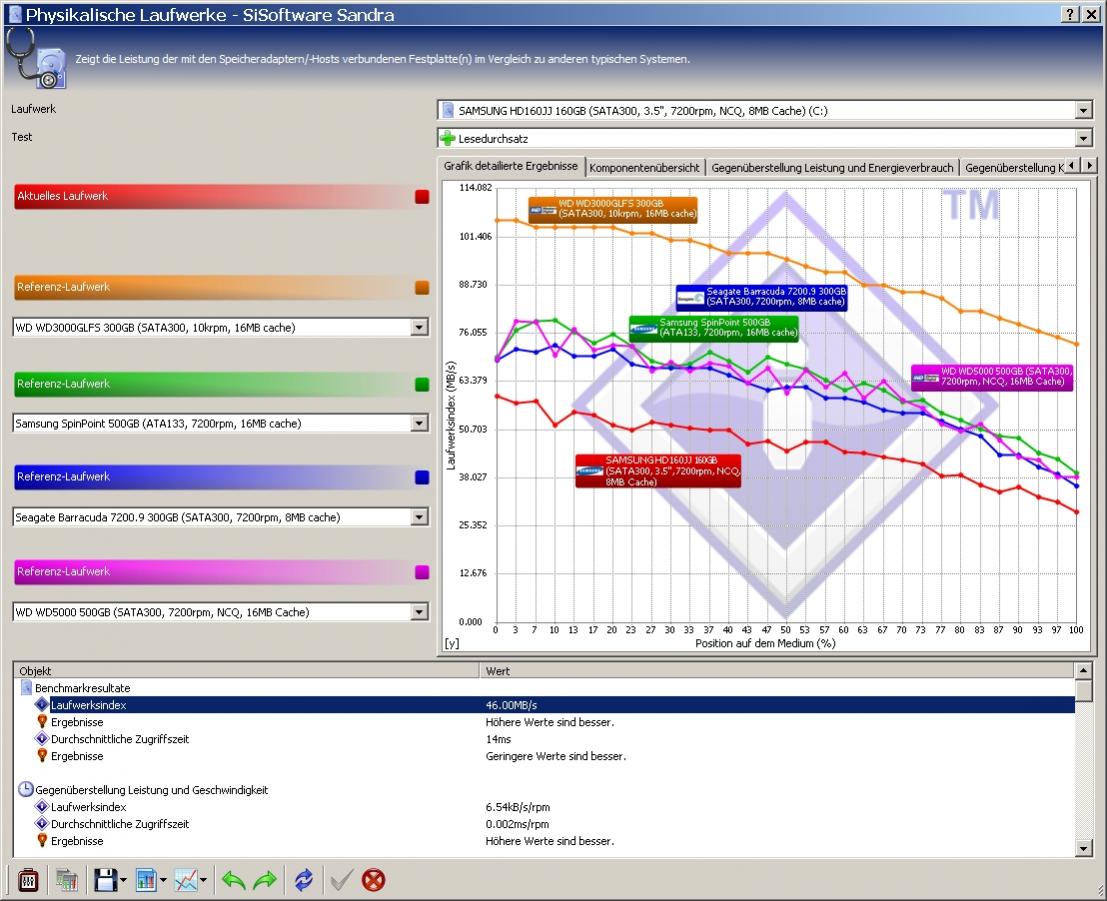Refresh results with blue arrows icon

pos(304,880)
